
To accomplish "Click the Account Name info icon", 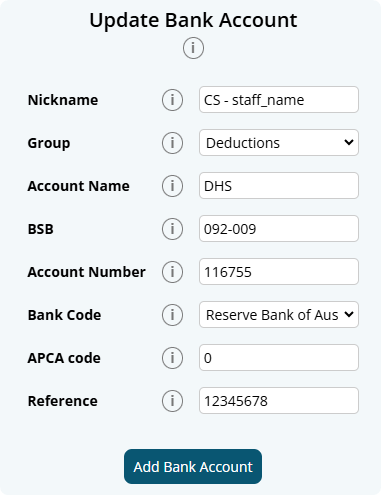I will (172, 186).
